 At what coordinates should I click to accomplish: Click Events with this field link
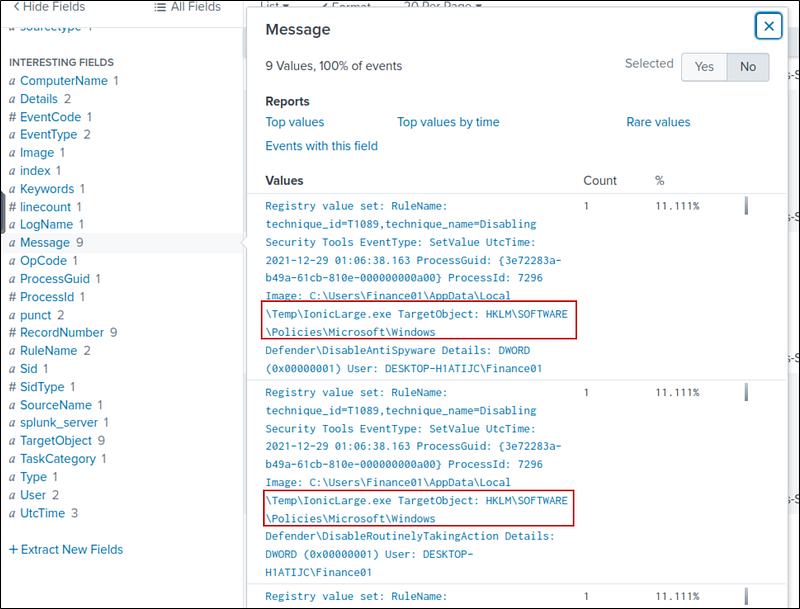321,146
